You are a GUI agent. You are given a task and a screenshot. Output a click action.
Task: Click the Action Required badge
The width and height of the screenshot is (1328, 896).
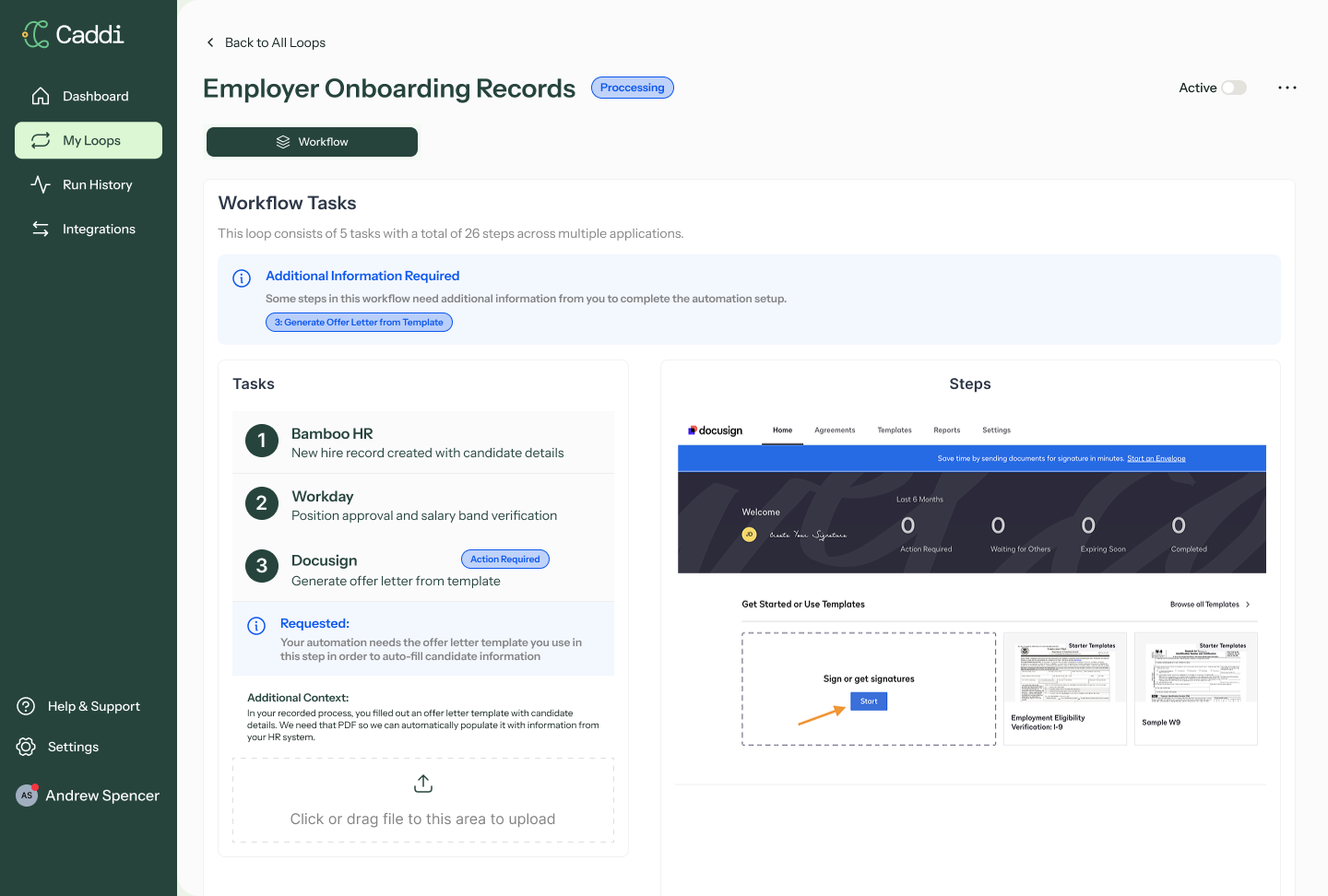505,560
